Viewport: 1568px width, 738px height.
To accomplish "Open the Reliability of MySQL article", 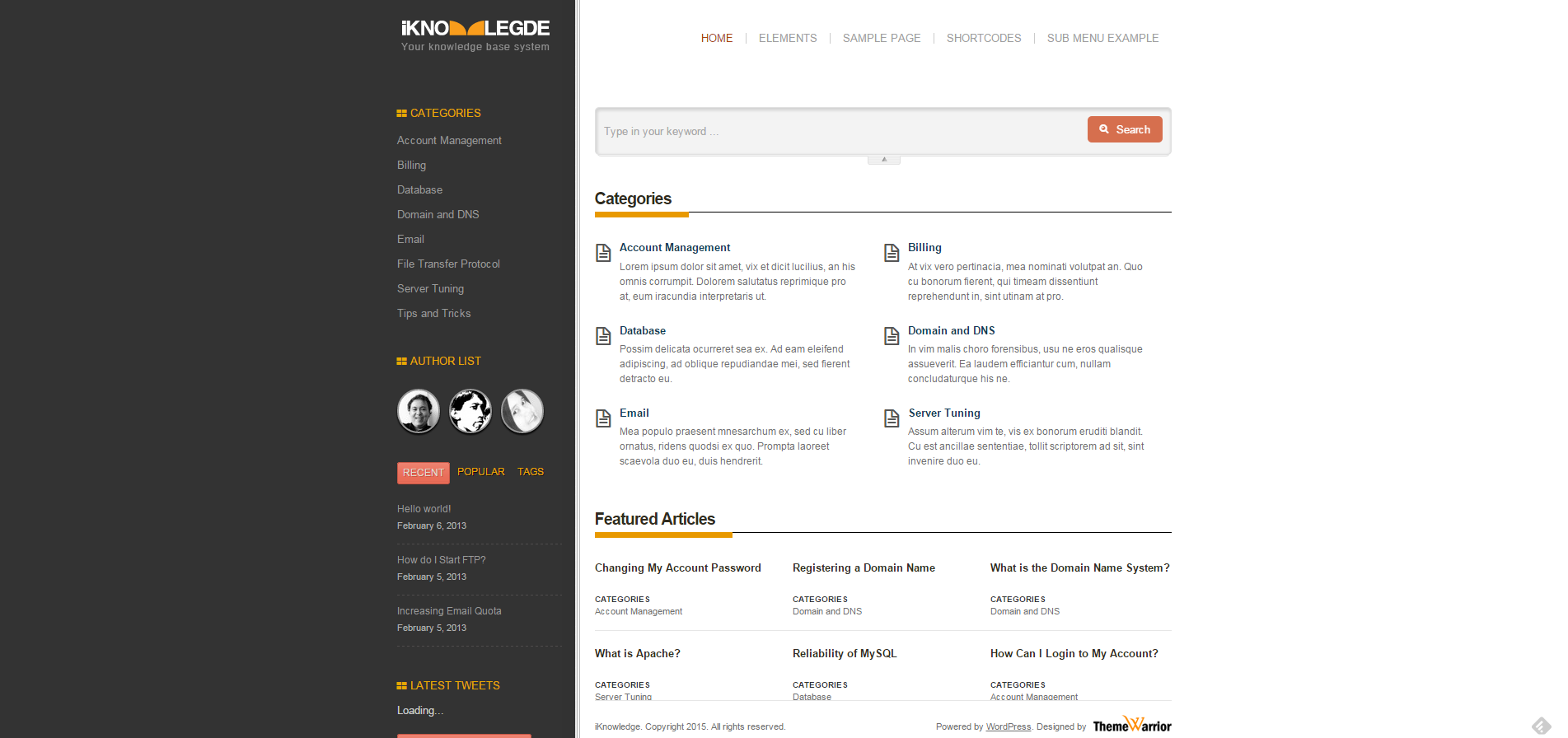I will 844,654.
